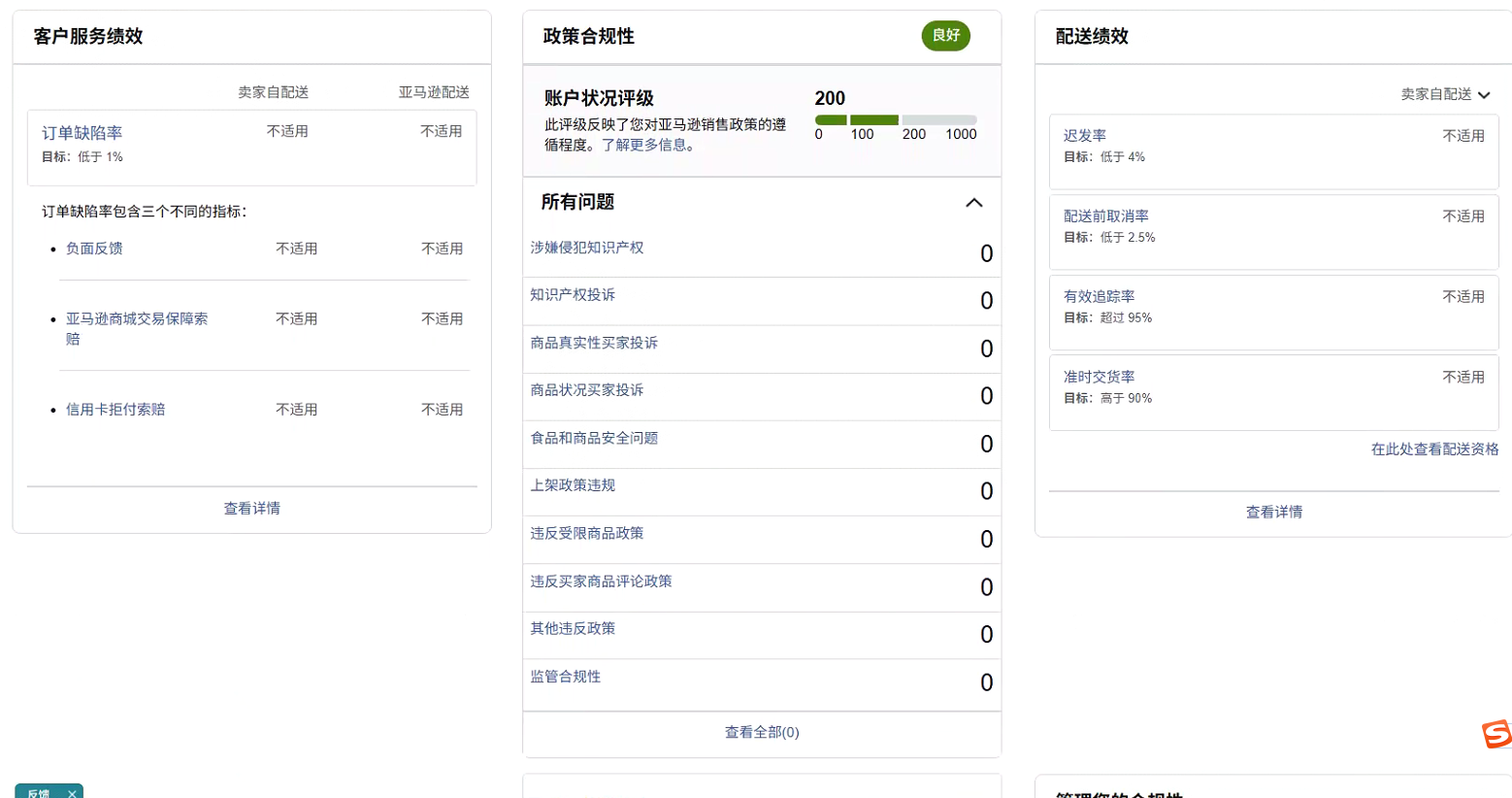Open 亚马逊商城交易保障索赔 link
The image size is (1512, 798).
tap(136, 319)
